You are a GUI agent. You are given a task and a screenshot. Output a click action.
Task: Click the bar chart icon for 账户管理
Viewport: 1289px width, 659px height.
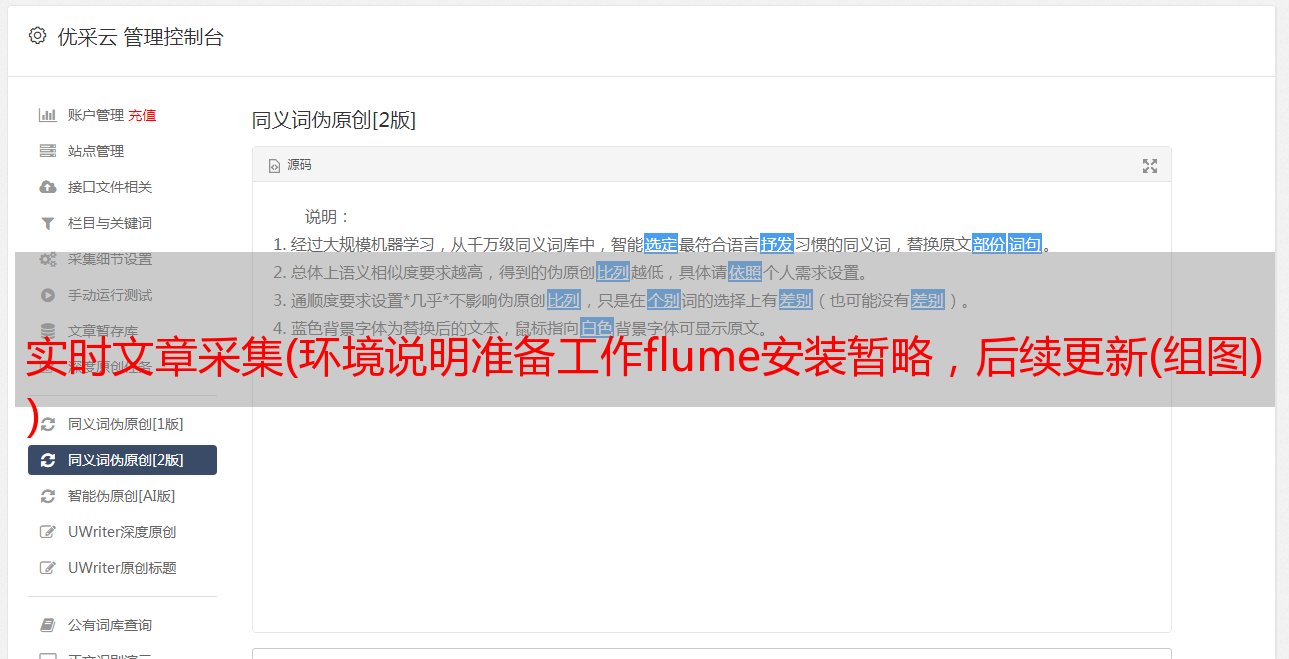pyautogui.click(x=47, y=115)
